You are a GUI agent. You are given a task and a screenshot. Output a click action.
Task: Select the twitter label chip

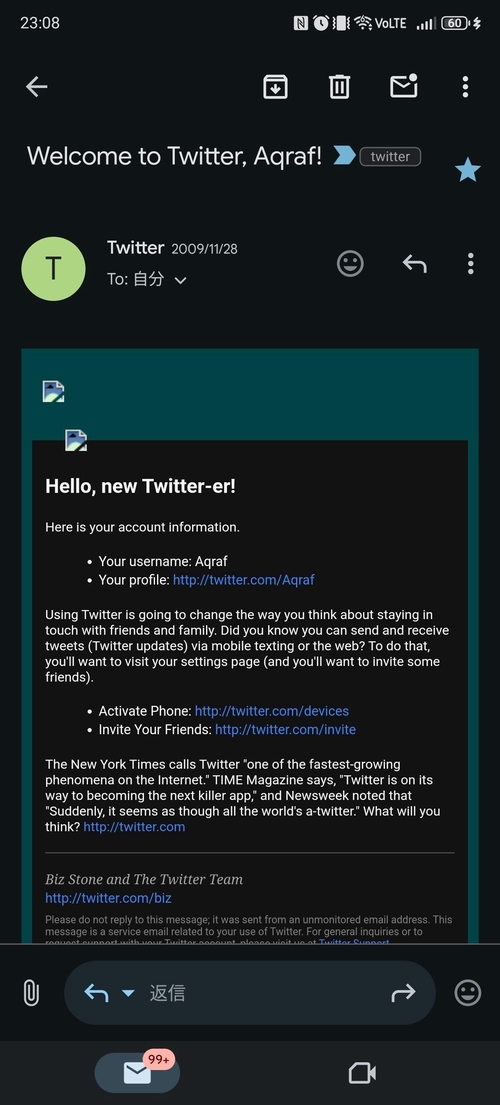click(x=390, y=156)
